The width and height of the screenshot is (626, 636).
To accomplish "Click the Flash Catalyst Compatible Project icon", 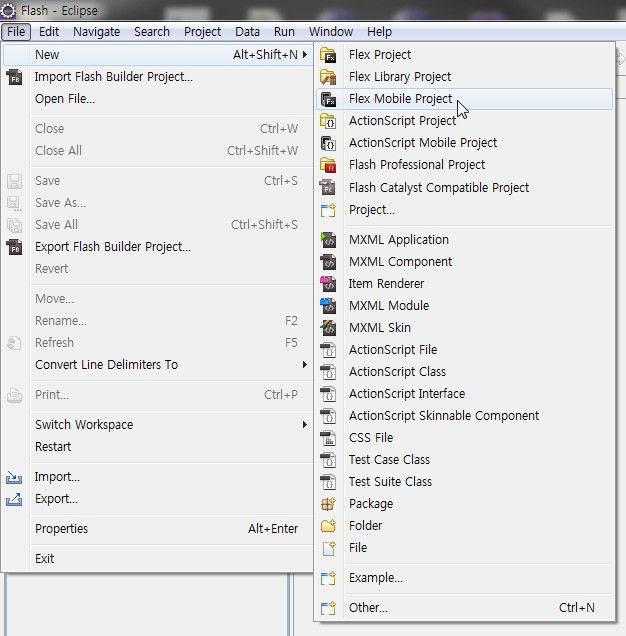I will click(328, 187).
